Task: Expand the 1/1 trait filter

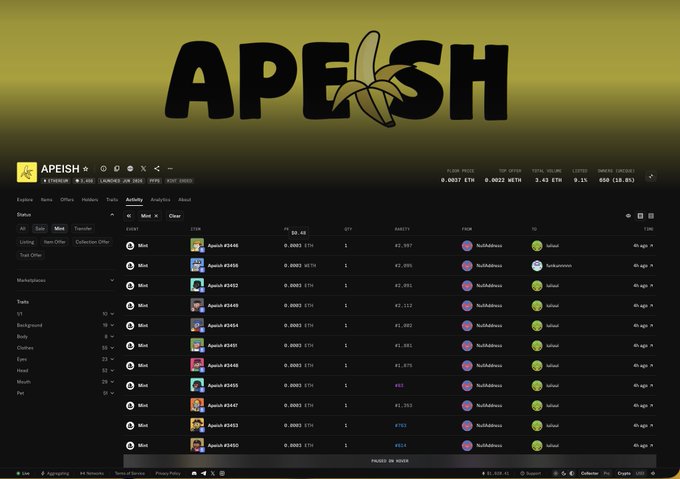Action: pos(65,314)
